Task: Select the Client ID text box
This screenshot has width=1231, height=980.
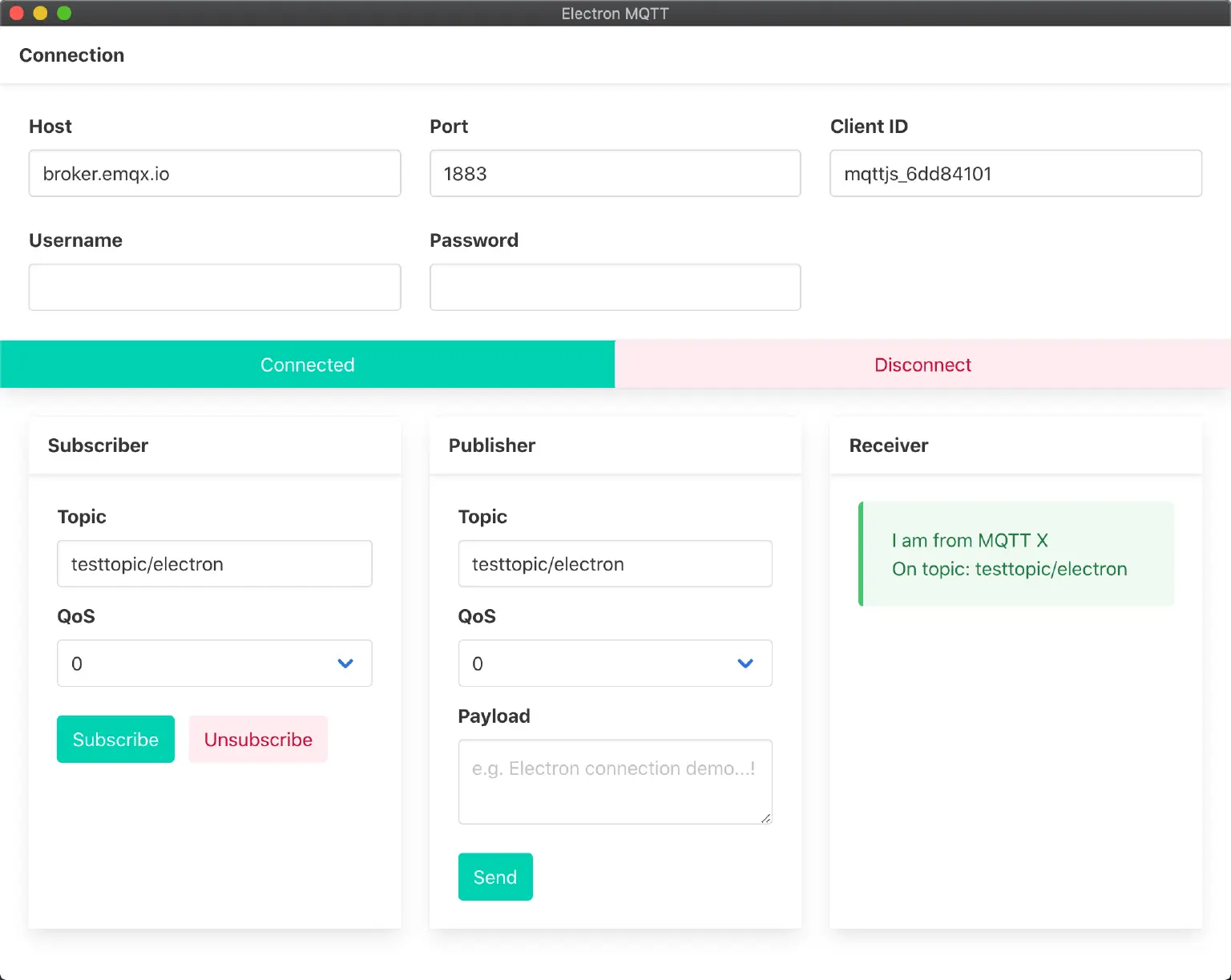Action: click(x=1015, y=173)
